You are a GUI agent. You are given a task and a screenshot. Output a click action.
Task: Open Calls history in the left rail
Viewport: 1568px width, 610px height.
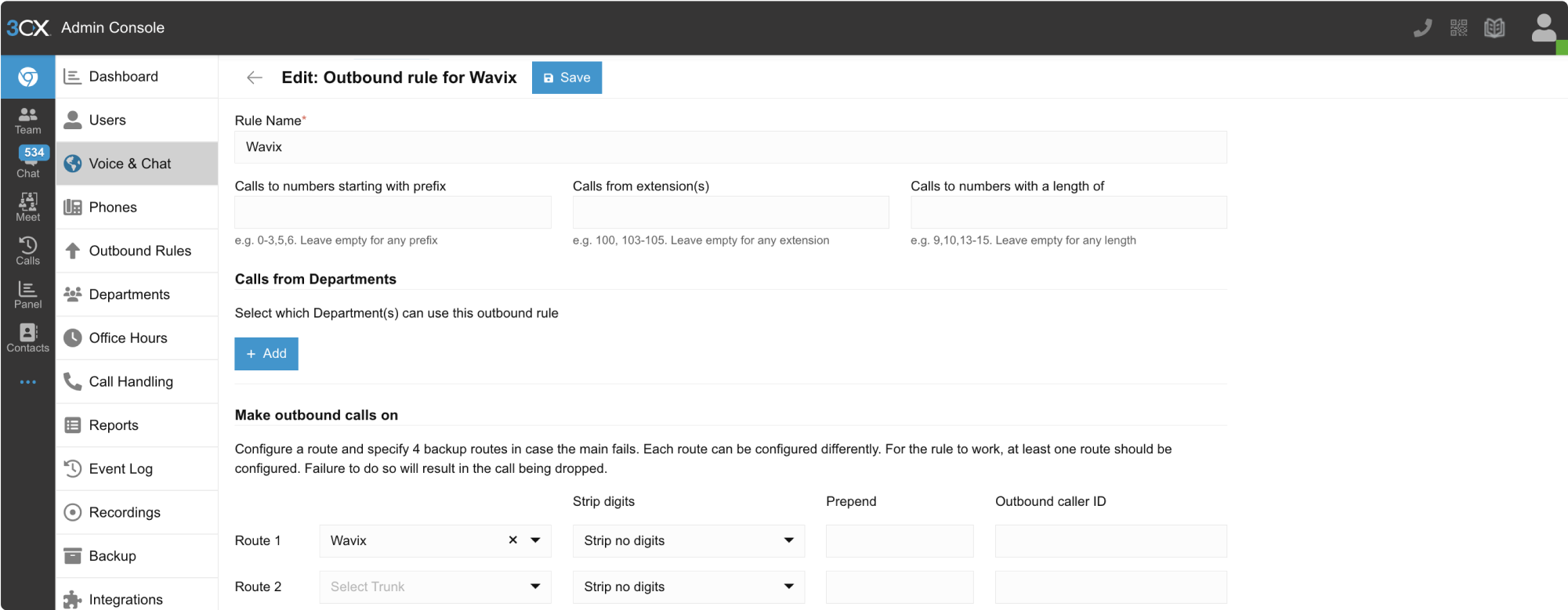coord(28,251)
